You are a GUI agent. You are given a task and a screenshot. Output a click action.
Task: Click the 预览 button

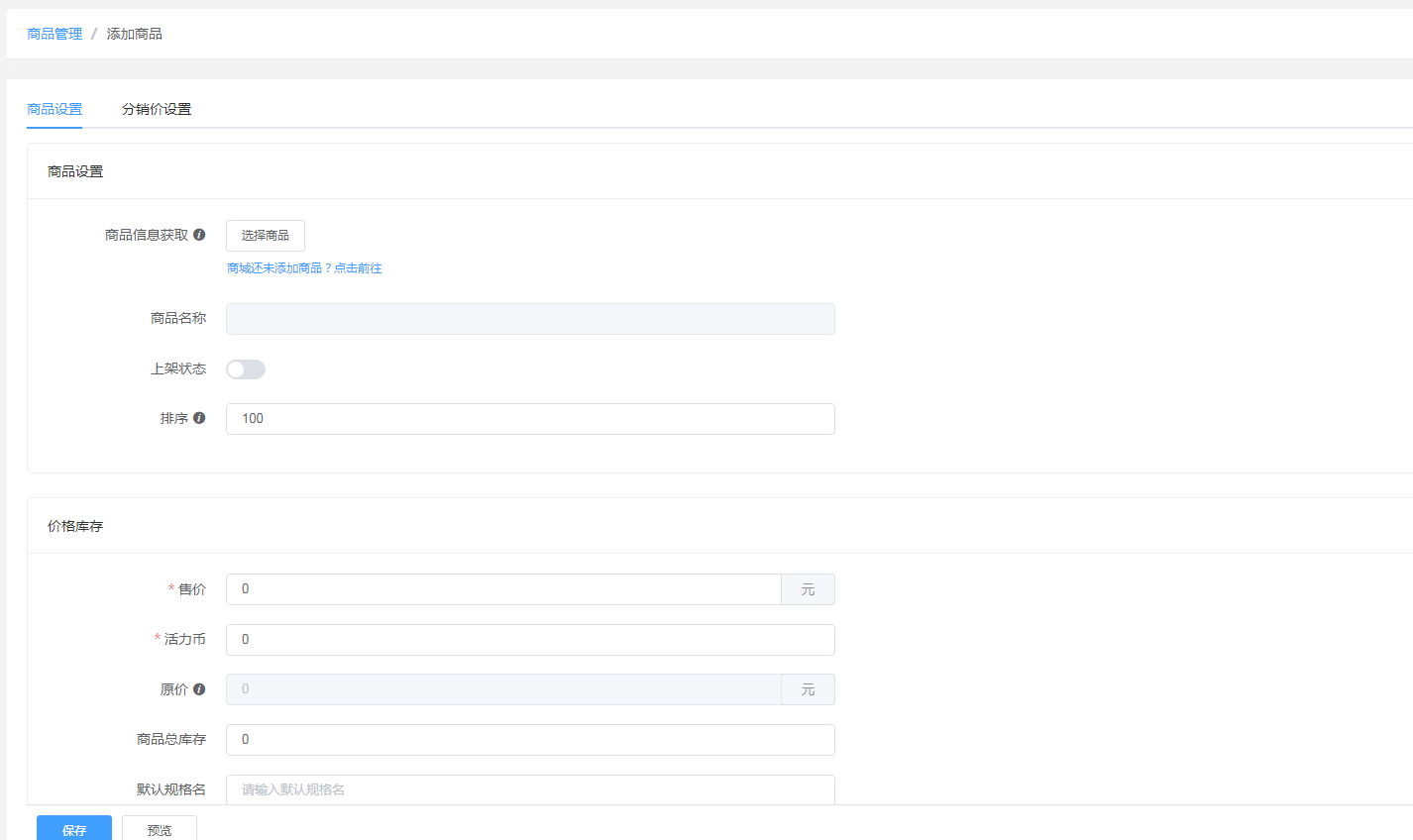pos(160,829)
